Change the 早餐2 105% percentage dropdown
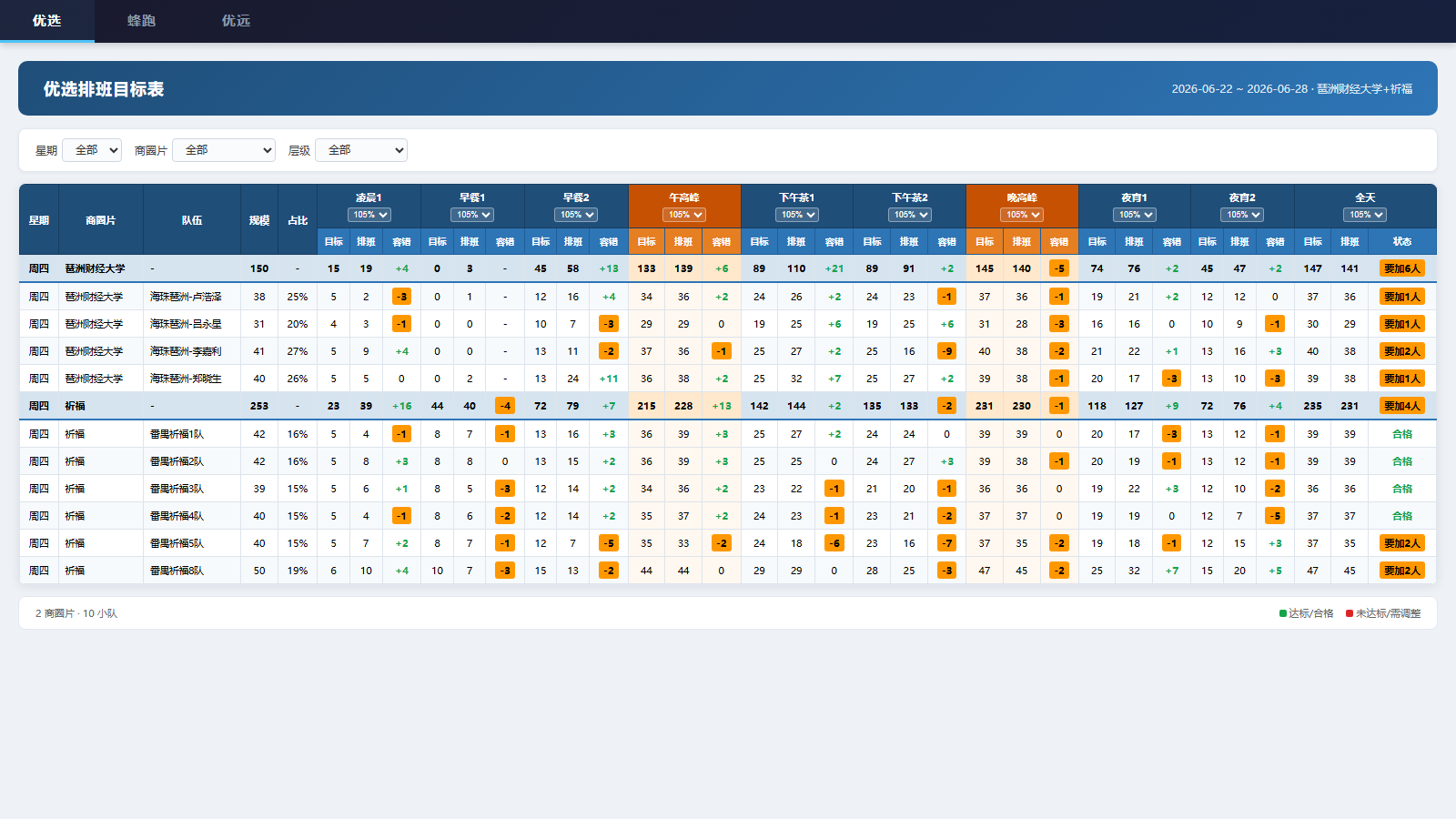1456x819 pixels. click(576, 215)
